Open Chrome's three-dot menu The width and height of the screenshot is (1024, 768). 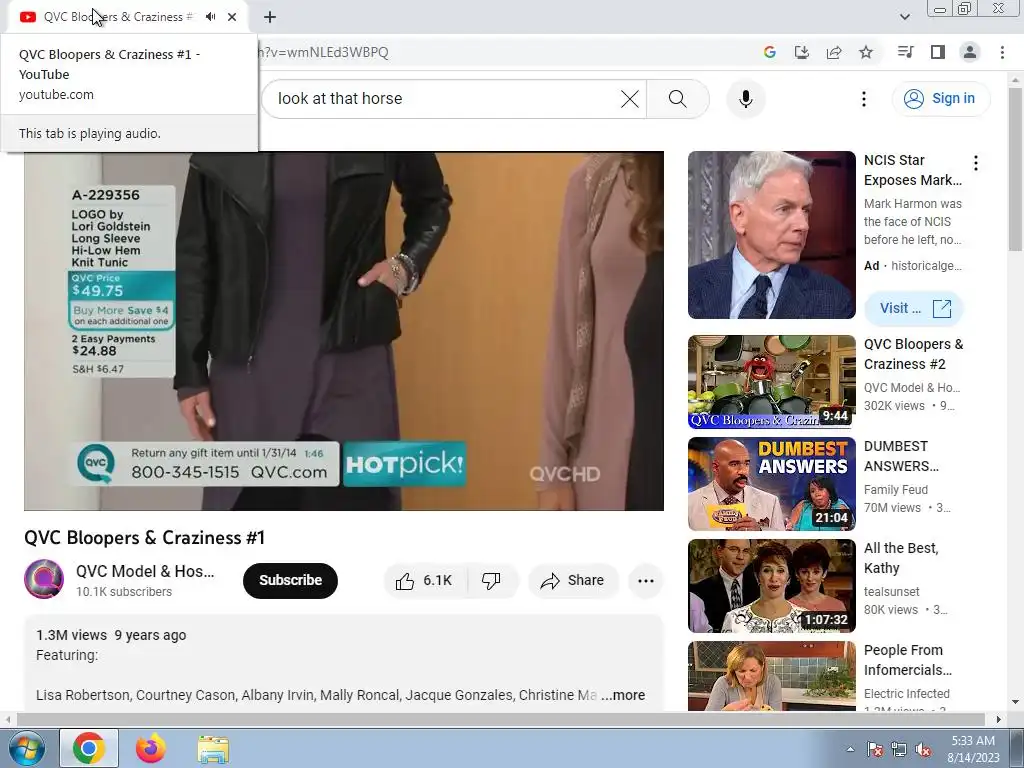(x=1002, y=52)
